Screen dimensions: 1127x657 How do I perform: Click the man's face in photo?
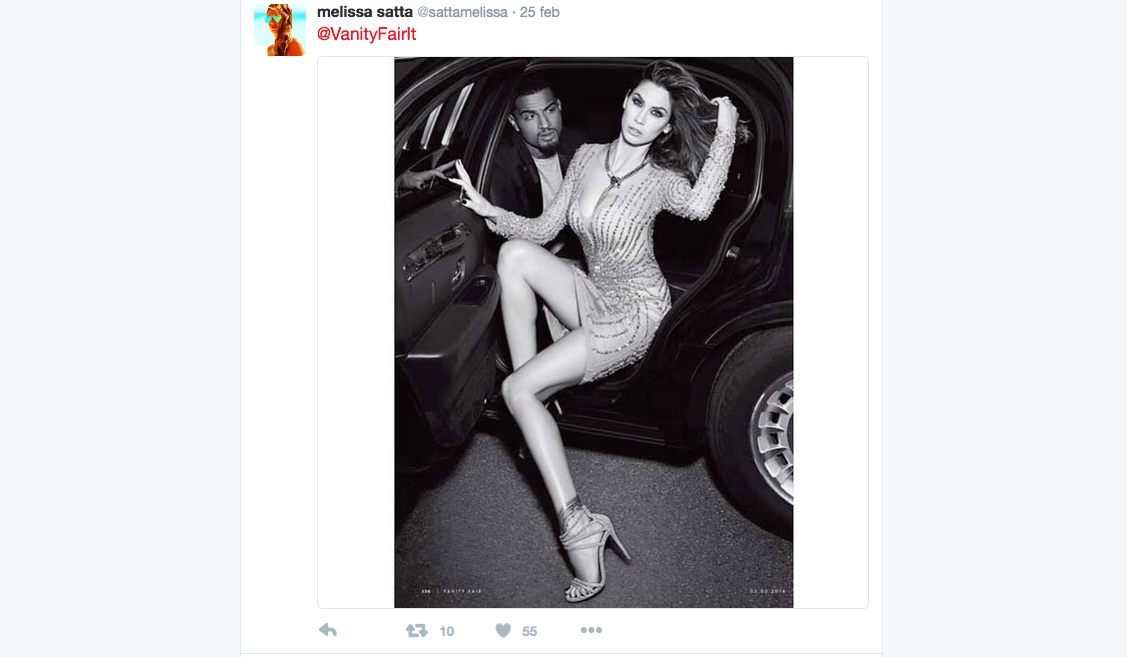539,120
